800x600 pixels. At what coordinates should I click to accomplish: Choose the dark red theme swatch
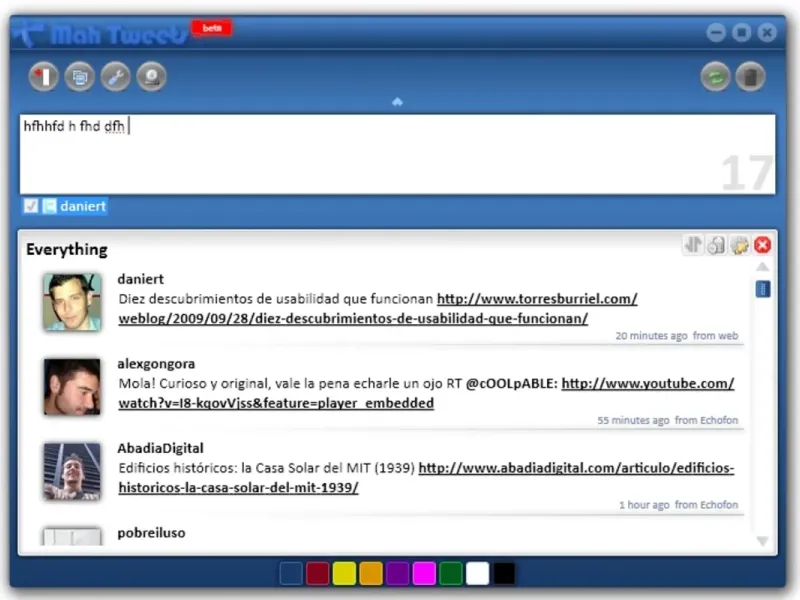[317, 573]
